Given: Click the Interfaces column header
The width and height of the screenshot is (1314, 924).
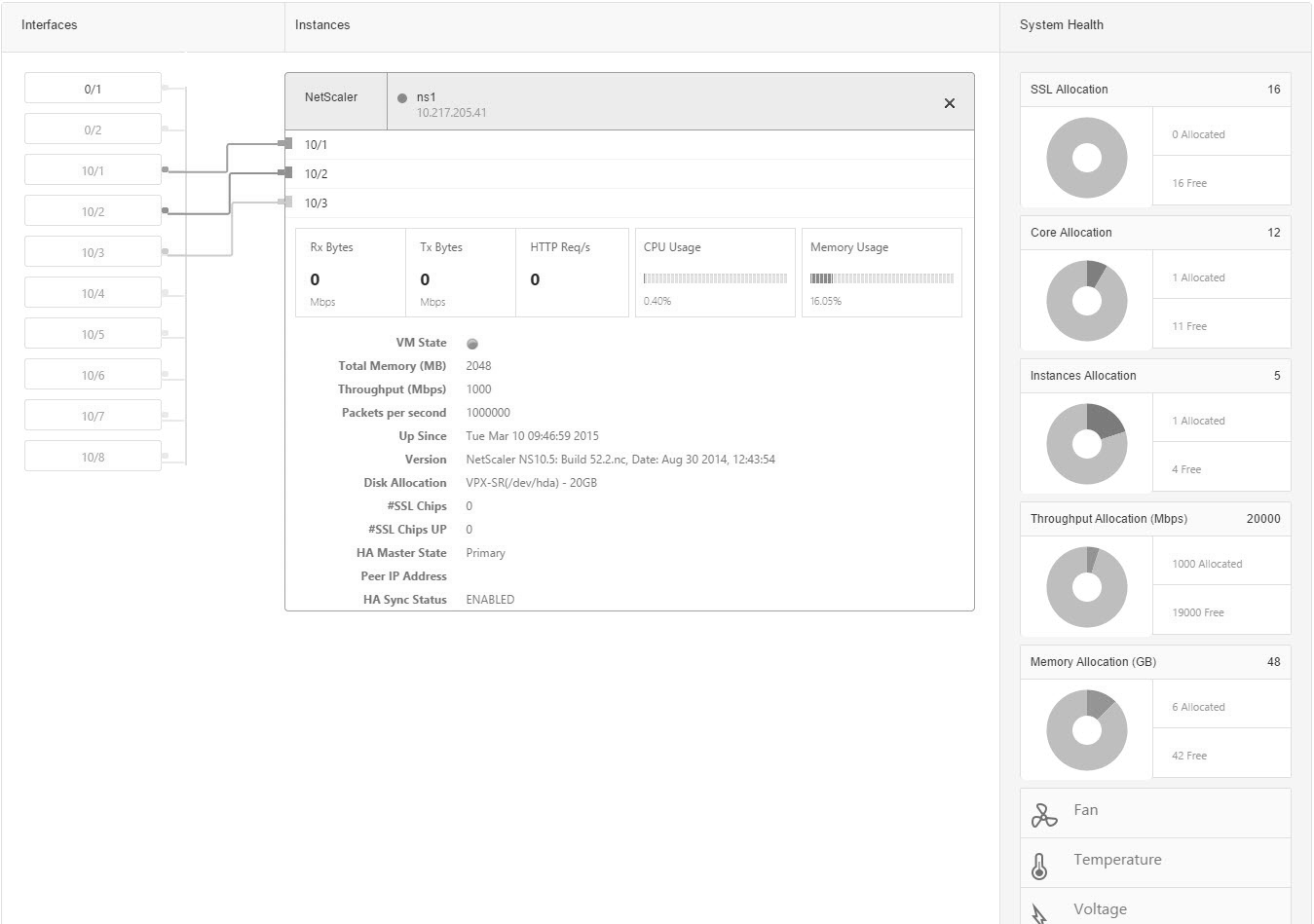Looking at the screenshot, I should click(x=50, y=25).
